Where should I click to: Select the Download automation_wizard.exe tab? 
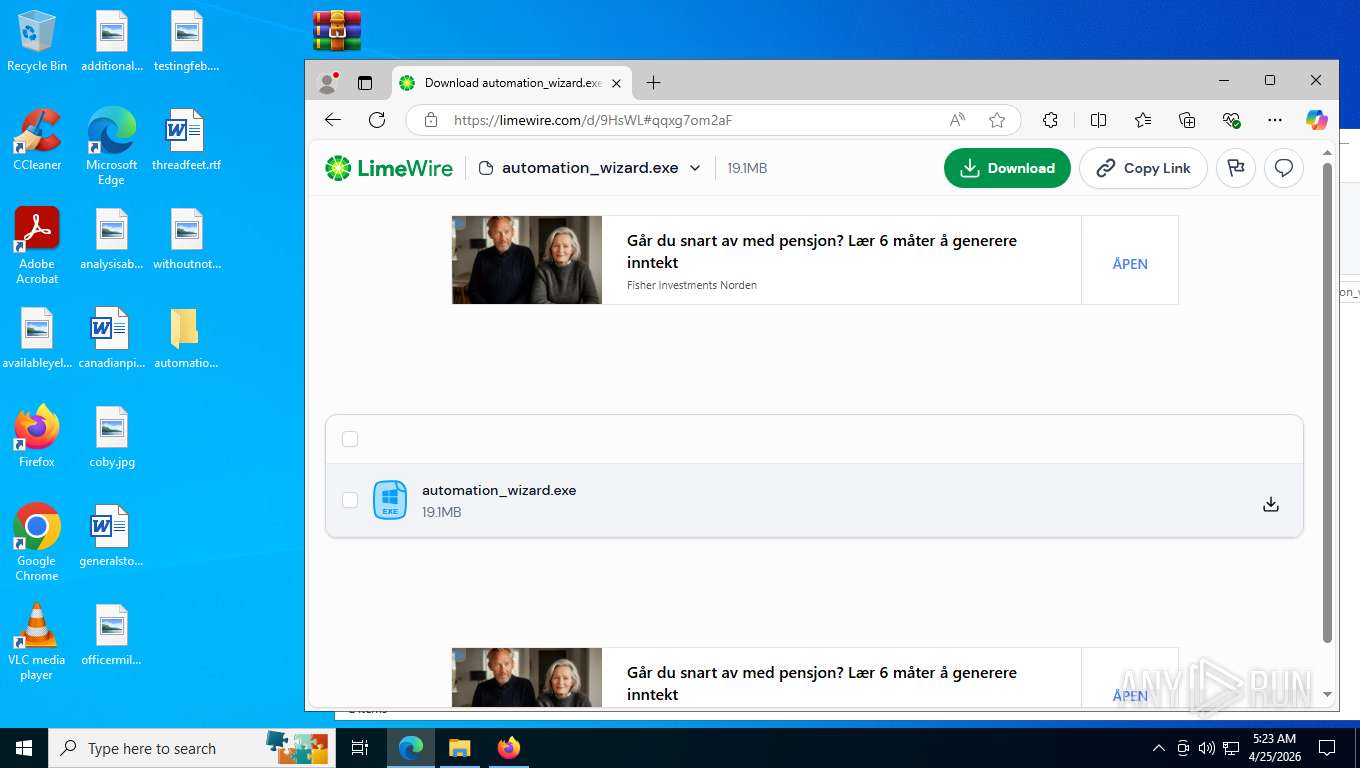511,83
